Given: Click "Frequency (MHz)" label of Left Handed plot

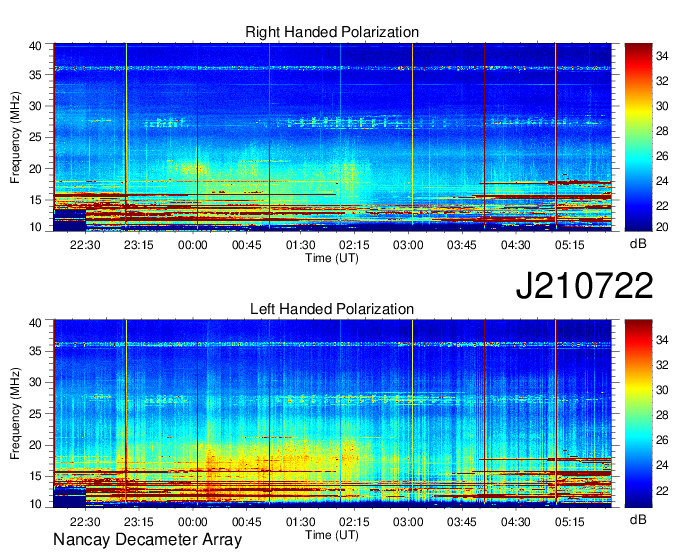Looking at the screenshot, I should 15,414.
